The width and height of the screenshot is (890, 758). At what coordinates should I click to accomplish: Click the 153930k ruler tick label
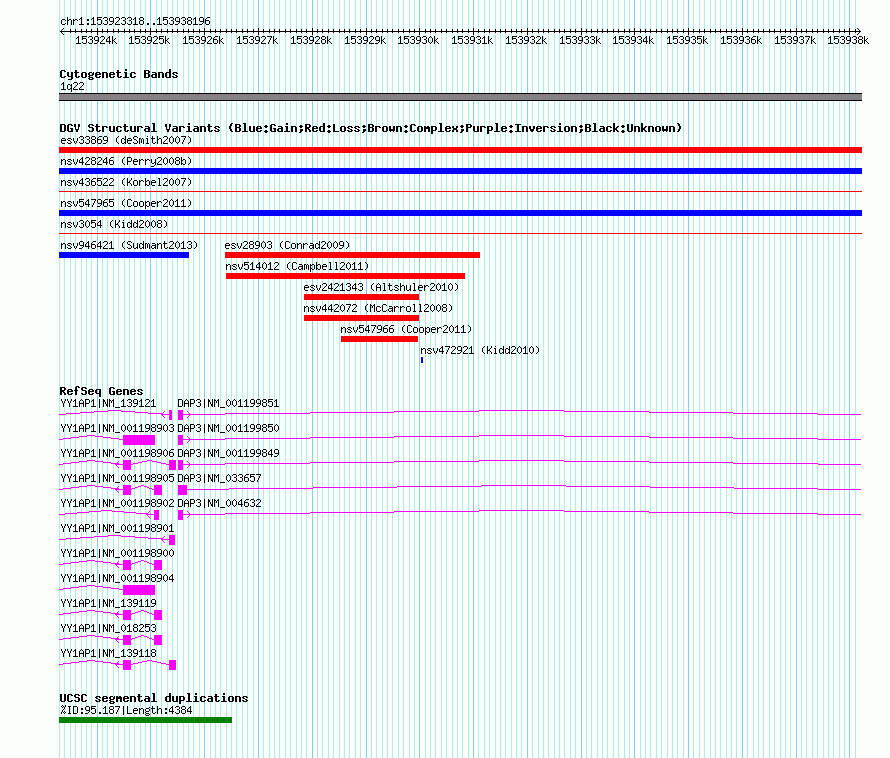point(418,40)
